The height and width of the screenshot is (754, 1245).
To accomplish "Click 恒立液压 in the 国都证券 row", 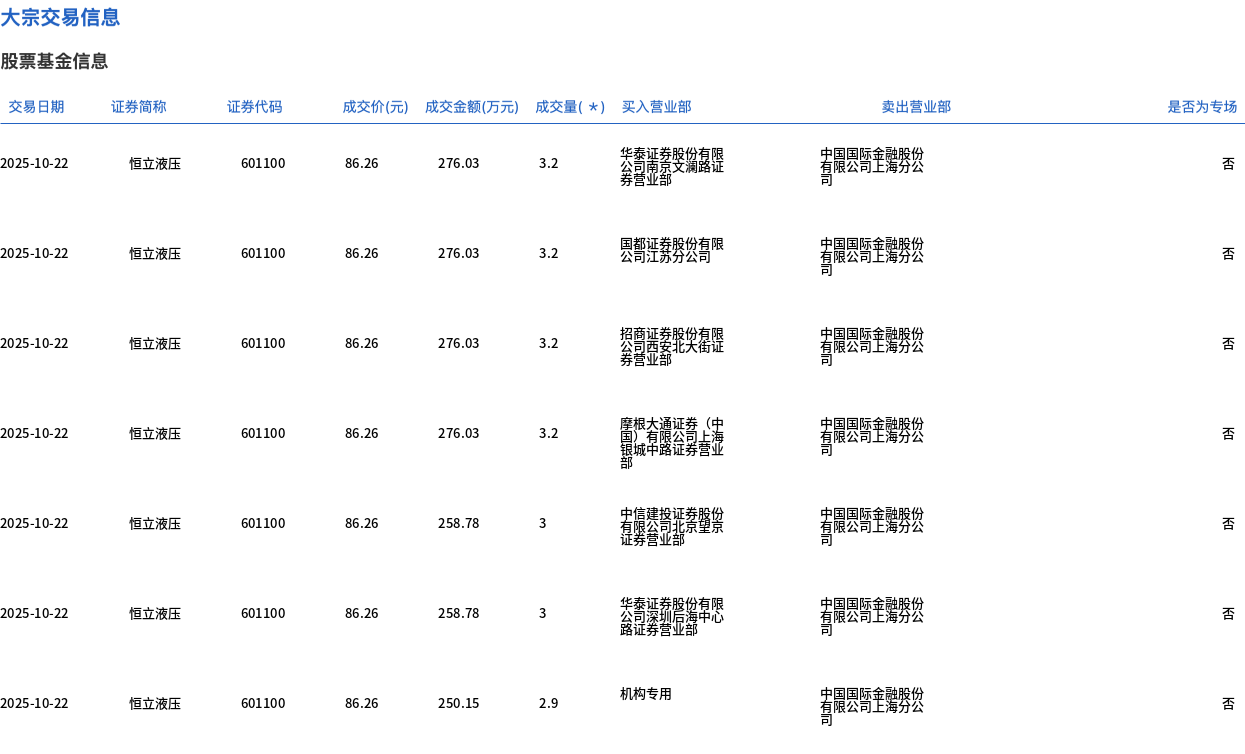I will 155,254.
